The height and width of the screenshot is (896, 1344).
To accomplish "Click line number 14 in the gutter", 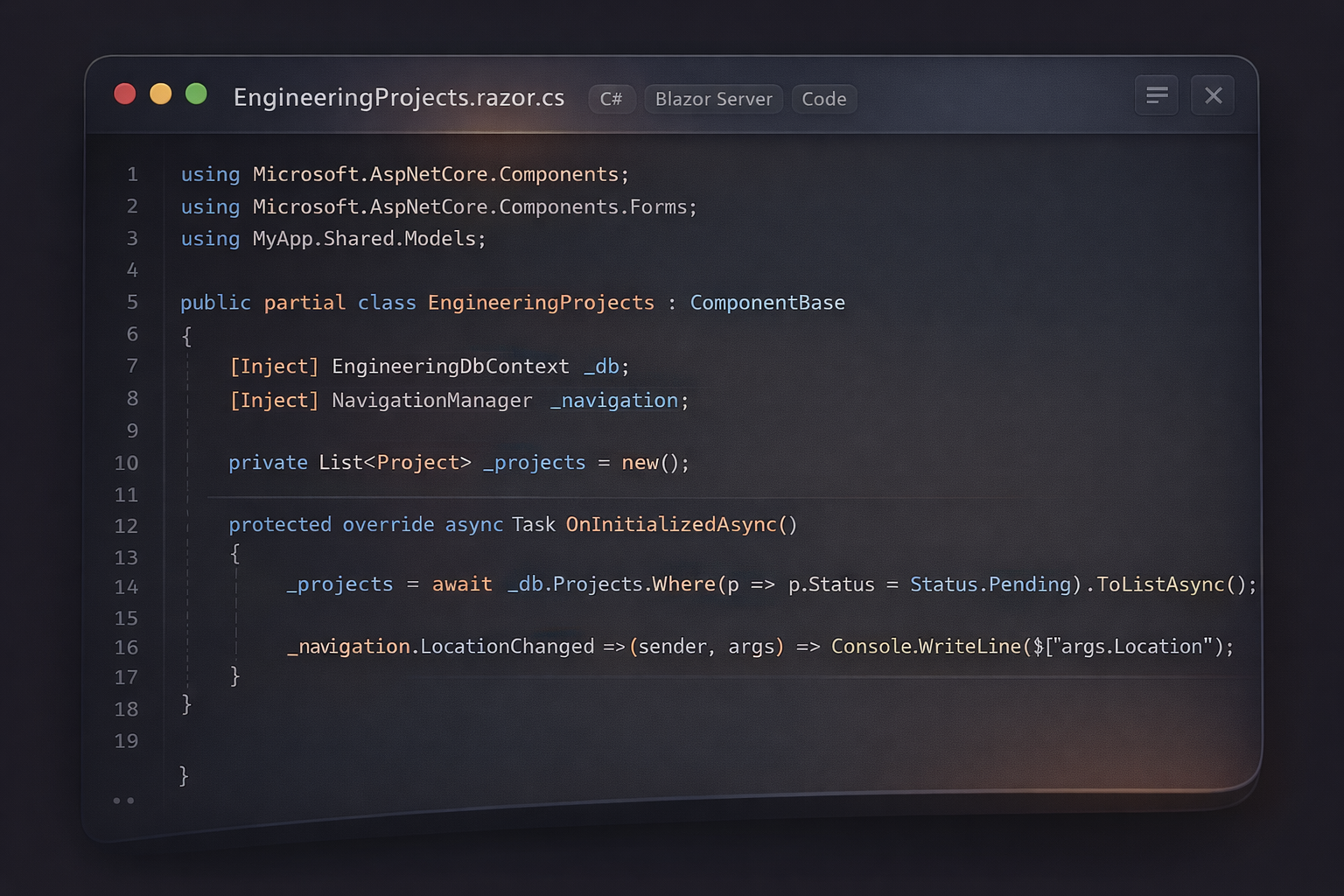I will pos(127,587).
